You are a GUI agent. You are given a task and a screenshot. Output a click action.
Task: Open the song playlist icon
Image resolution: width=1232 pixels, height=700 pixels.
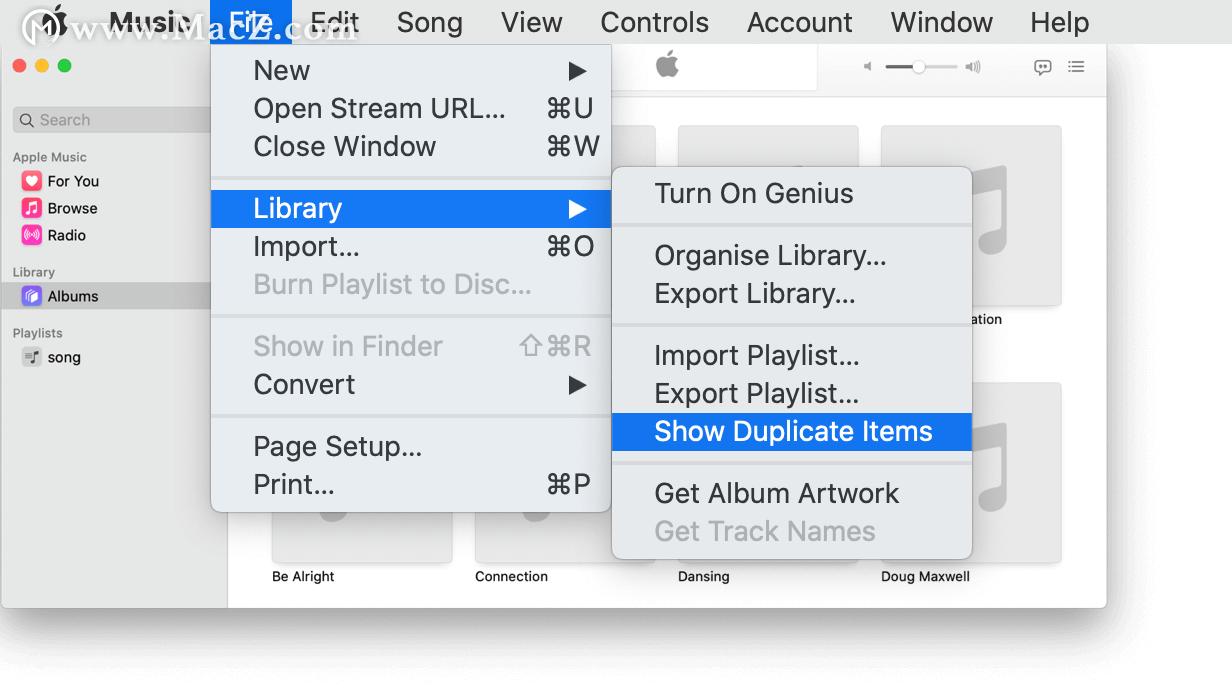pyautogui.click(x=31, y=357)
